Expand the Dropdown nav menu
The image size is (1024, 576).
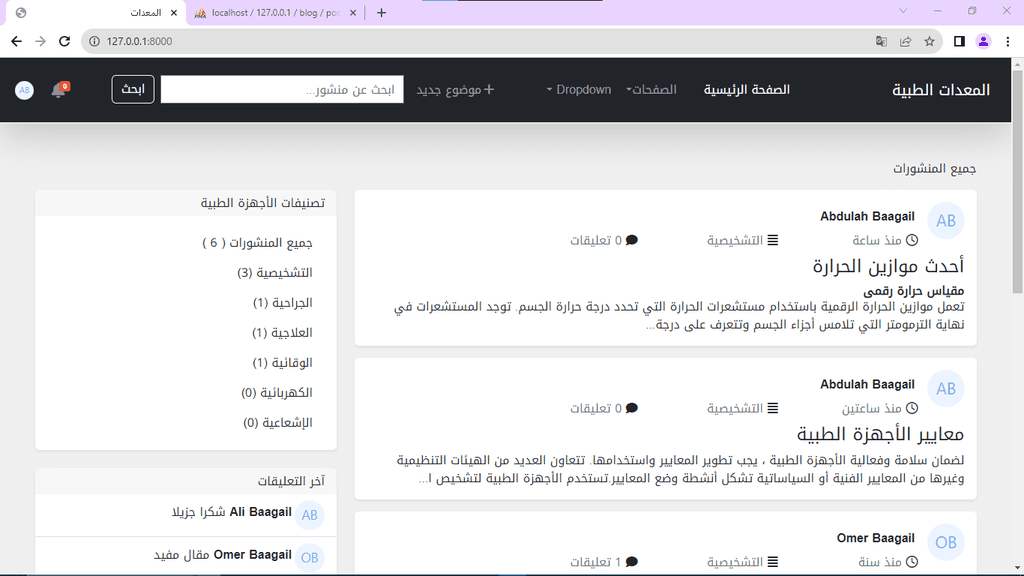coord(579,89)
